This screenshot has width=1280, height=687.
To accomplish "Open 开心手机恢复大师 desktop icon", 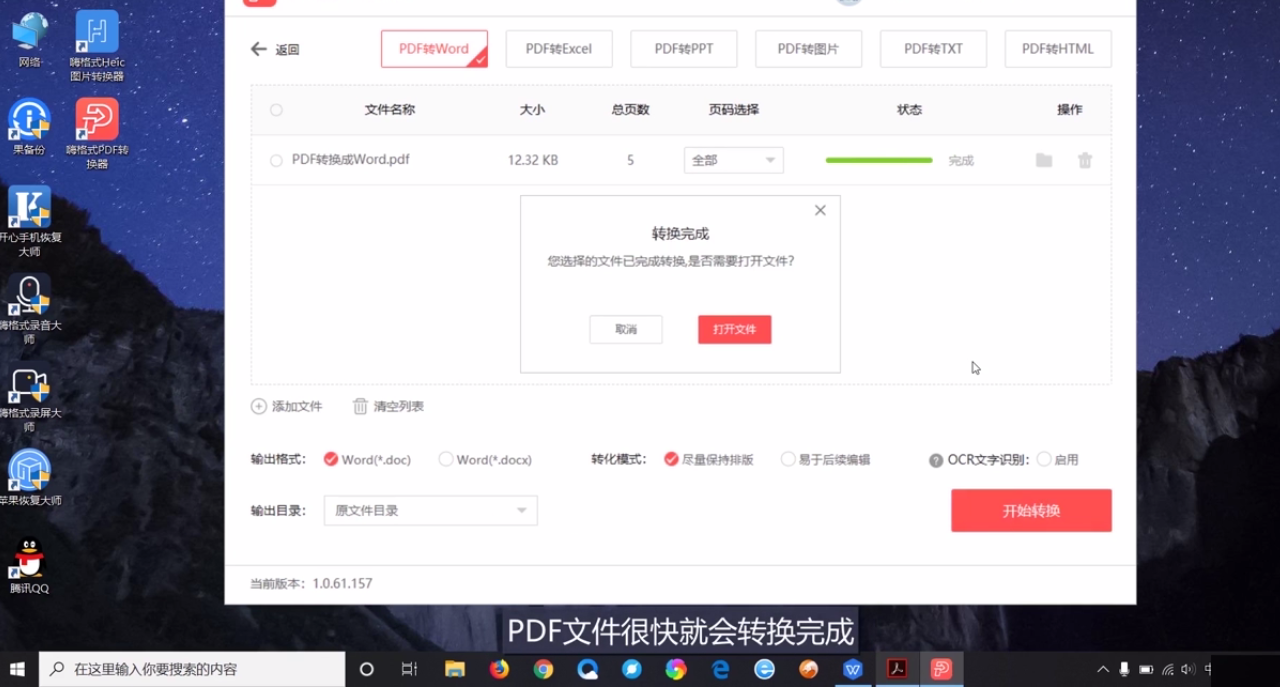I will (29, 222).
